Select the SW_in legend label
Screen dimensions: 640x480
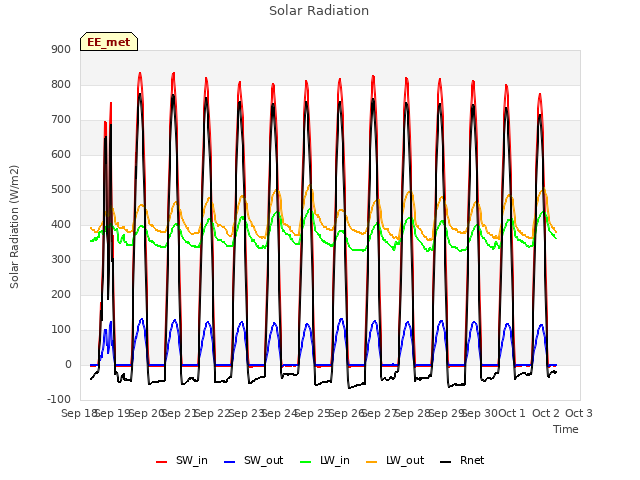192,460
